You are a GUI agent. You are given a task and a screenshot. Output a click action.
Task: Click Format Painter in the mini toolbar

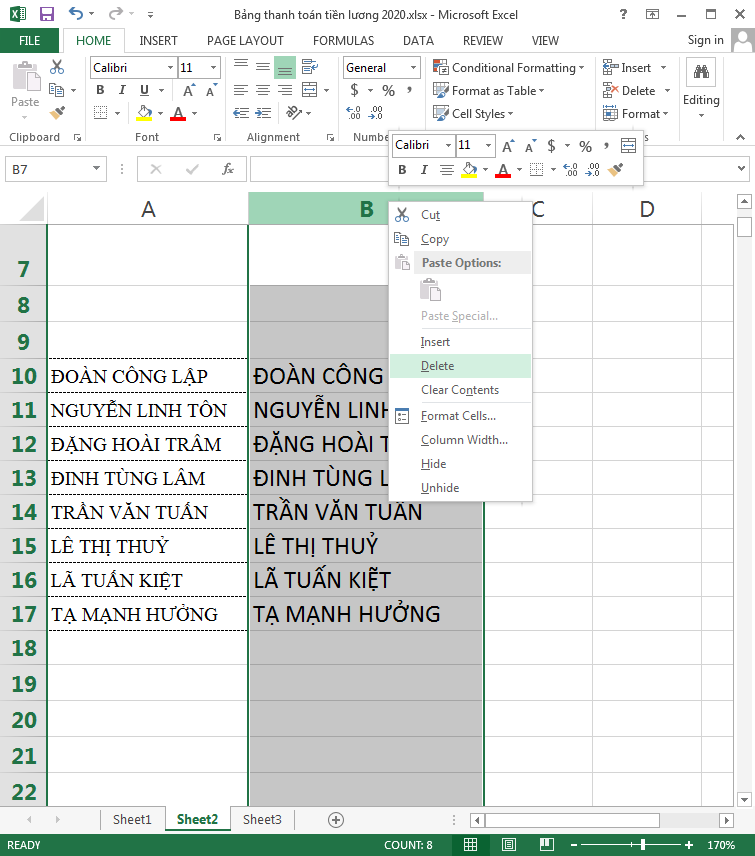616,170
